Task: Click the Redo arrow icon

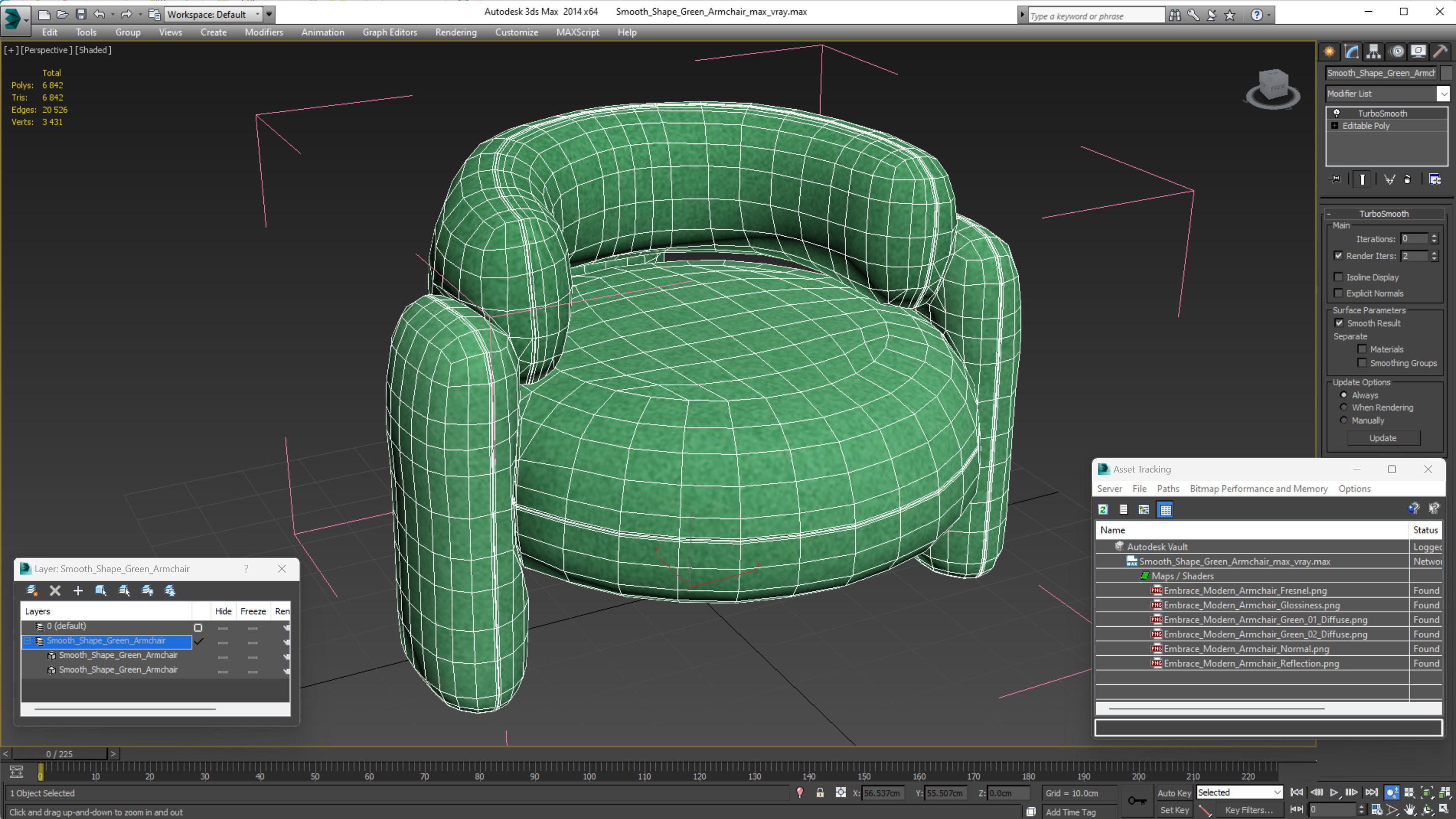Action: 127,14
